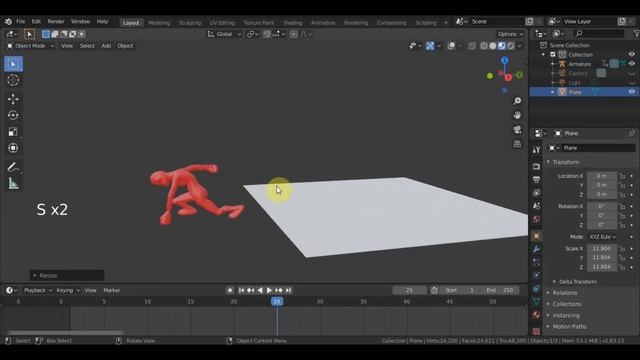
Task: Select the Transform tool
Action: [13, 148]
